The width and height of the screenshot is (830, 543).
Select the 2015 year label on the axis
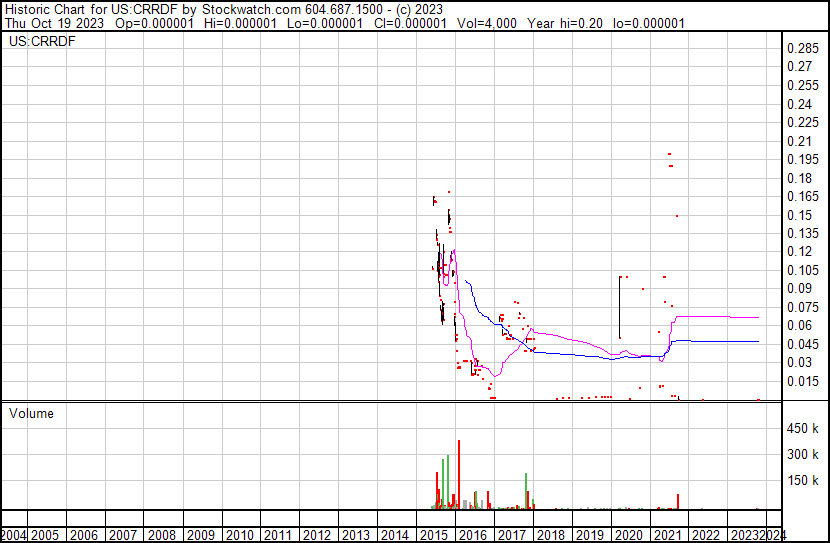[434, 535]
